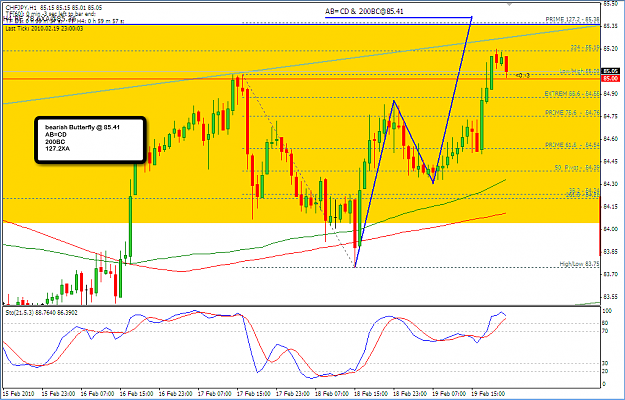Screen dimensions: 625x400
Task: Click the 85.20 value on price axis
Action: (x=610, y=48)
